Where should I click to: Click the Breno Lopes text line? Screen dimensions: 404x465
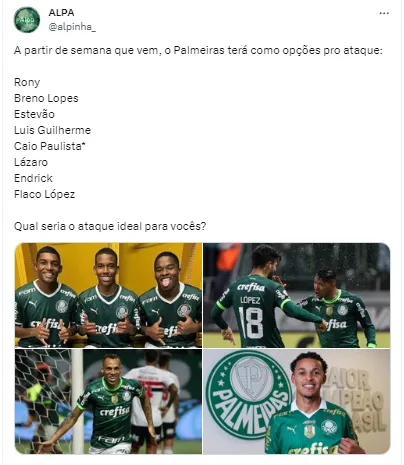click(x=46, y=98)
